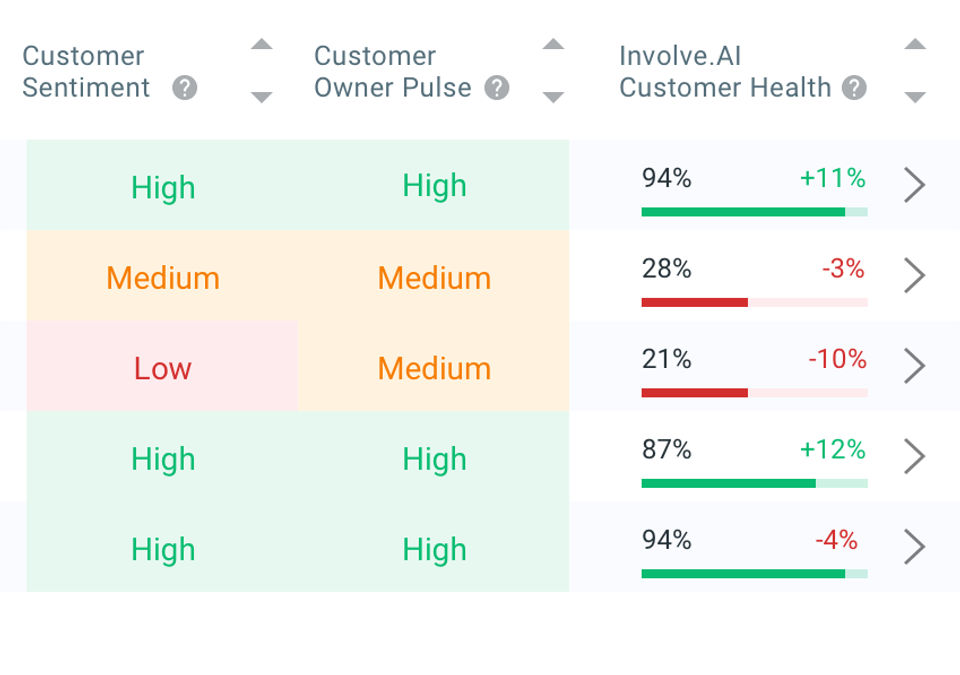Expand the row with 87% customer health
The image size is (960, 675).
pos(914,457)
